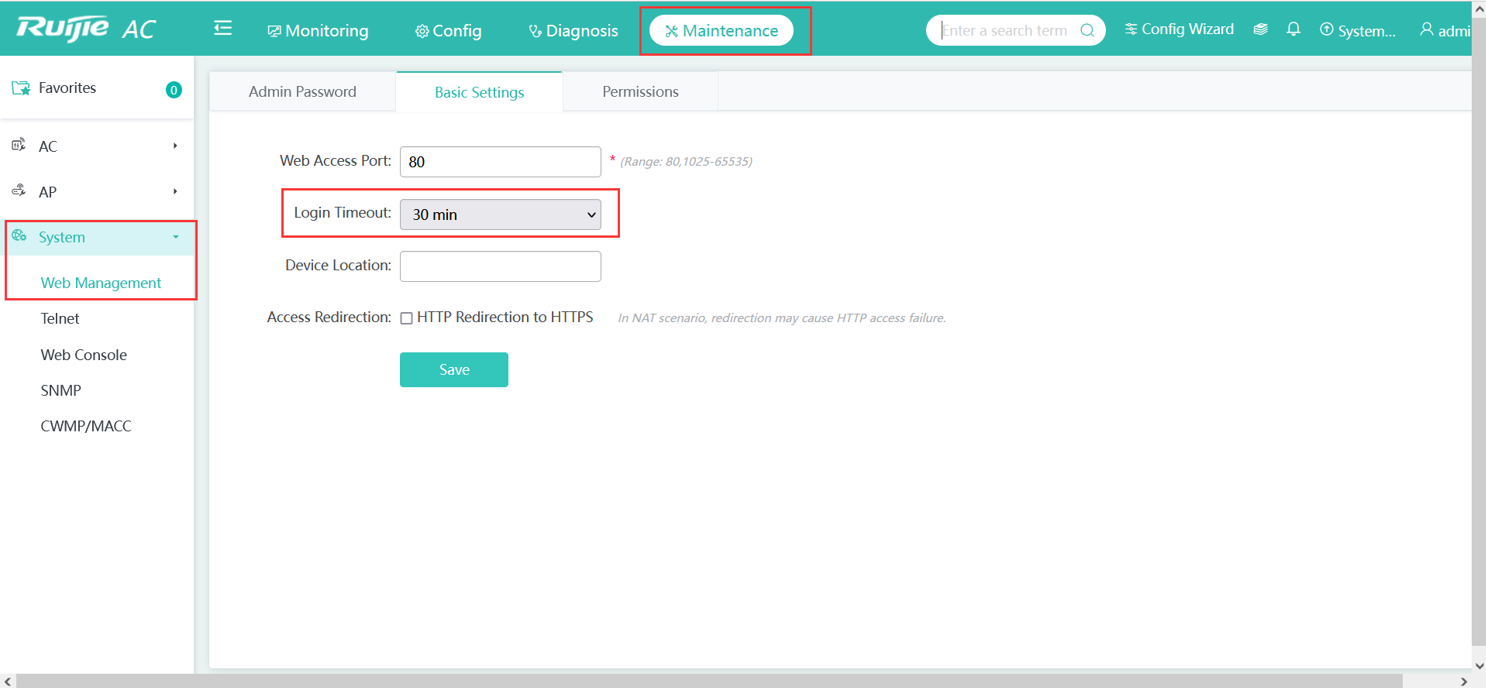The width and height of the screenshot is (1486, 688).
Task: Click the scroll-left arrow at bottom
Action: click(x=8, y=681)
